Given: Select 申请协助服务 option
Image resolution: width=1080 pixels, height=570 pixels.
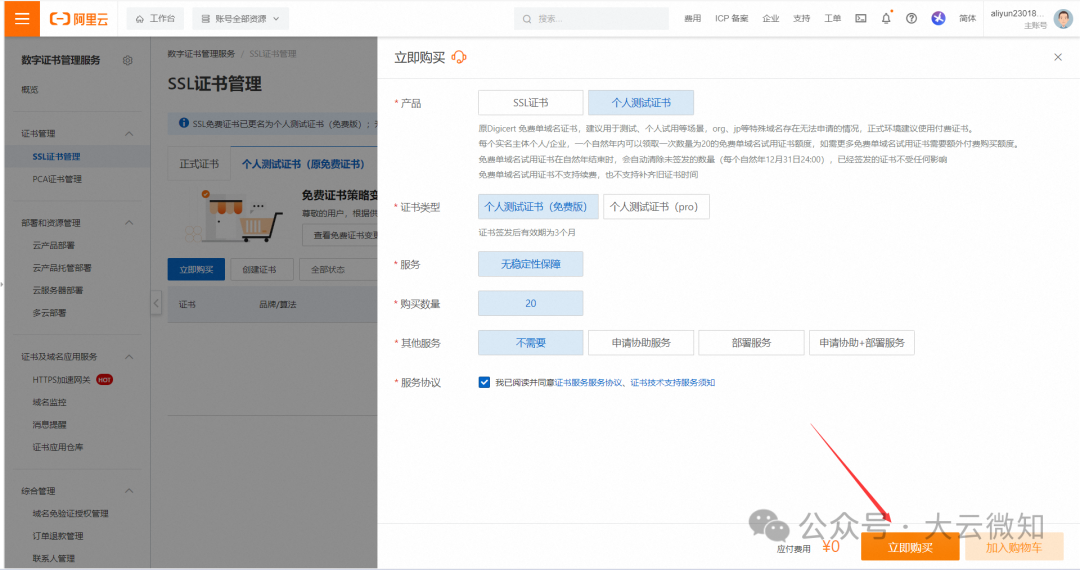Looking at the screenshot, I should (x=641, y=342).
